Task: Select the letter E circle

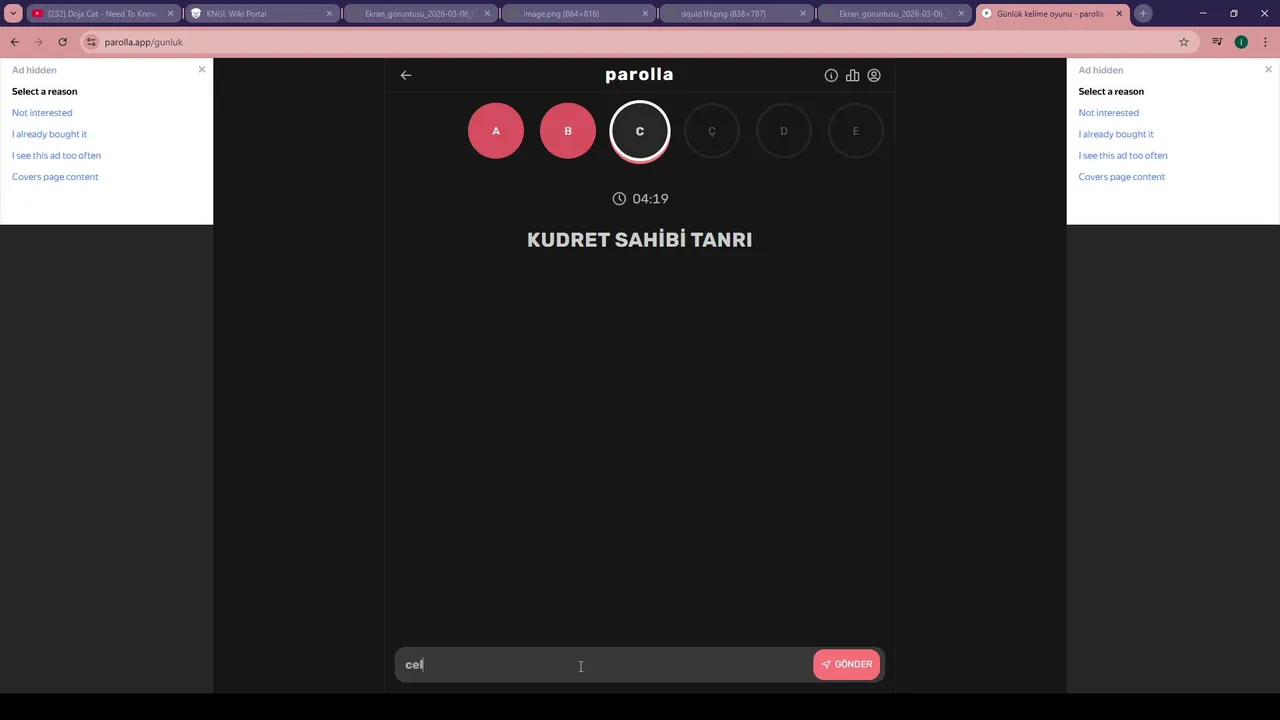Action: pos(856,131)
